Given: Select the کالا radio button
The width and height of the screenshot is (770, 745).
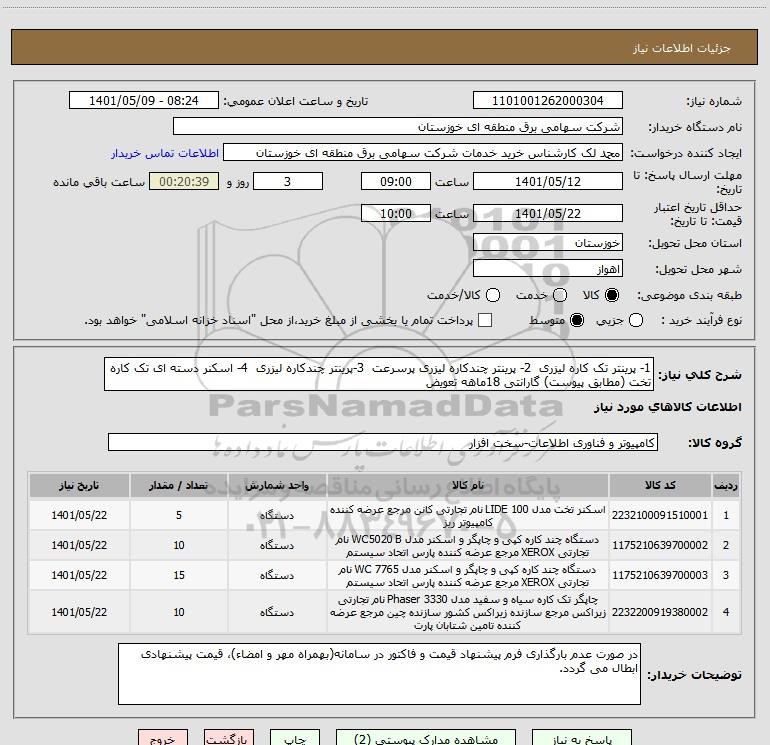Looking at the screenshot, I should click(x=612, y=295).
